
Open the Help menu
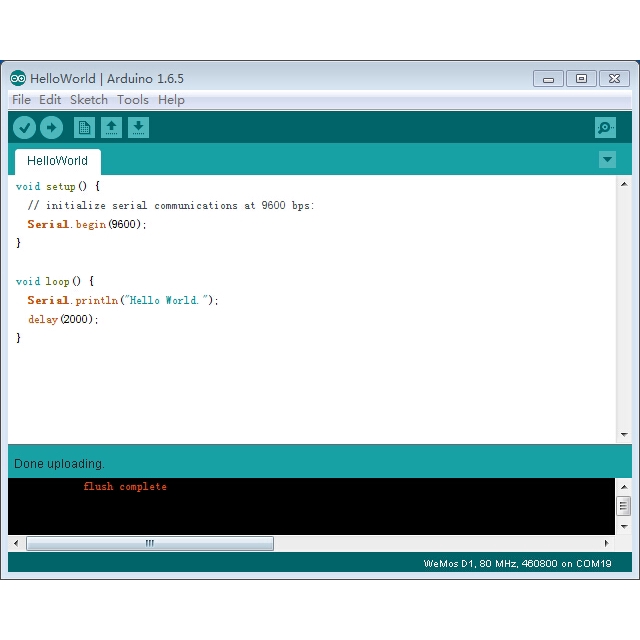click(171, 100)
